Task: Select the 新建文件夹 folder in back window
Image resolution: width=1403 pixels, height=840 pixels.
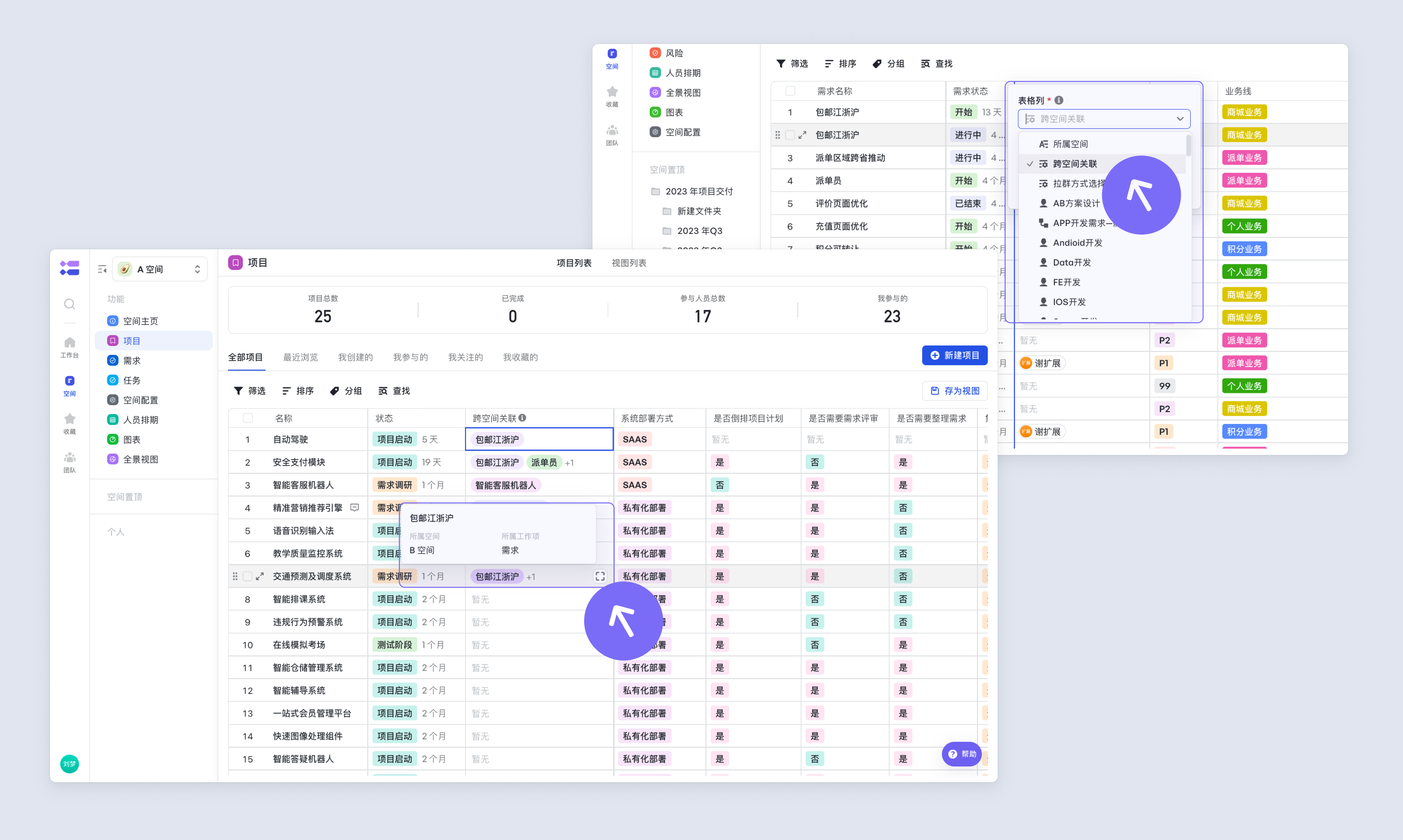Action: click(x=692, y=211)
